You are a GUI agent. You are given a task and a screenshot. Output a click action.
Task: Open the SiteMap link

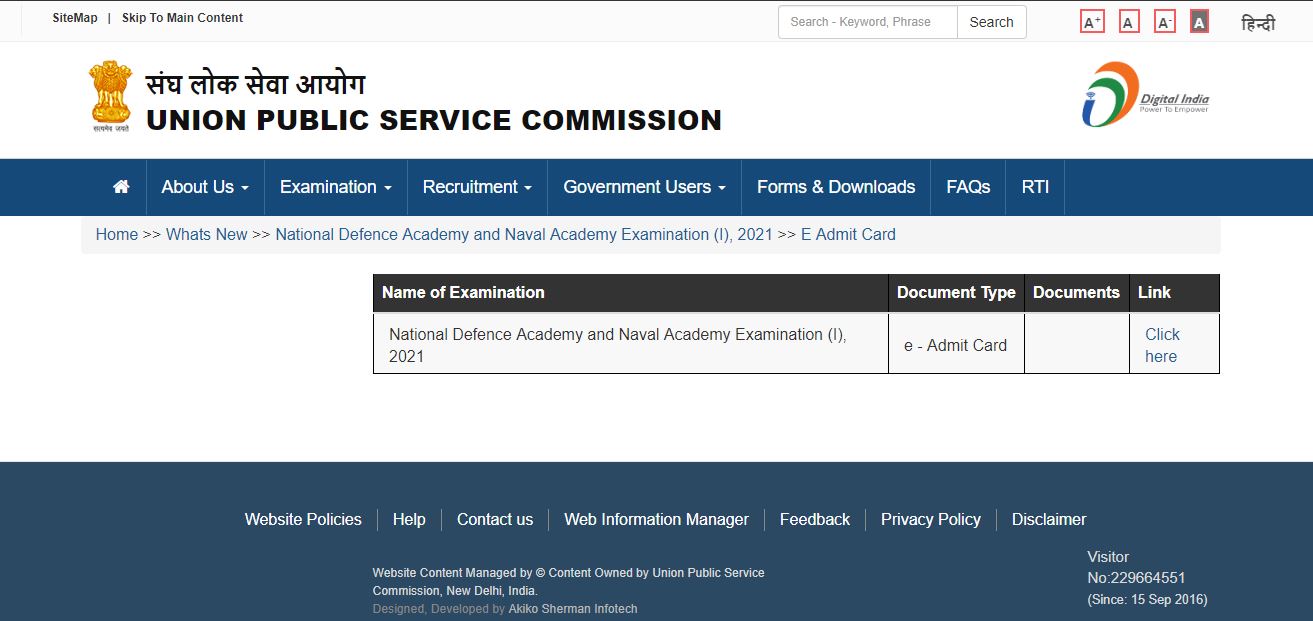[x=75, y=18]
